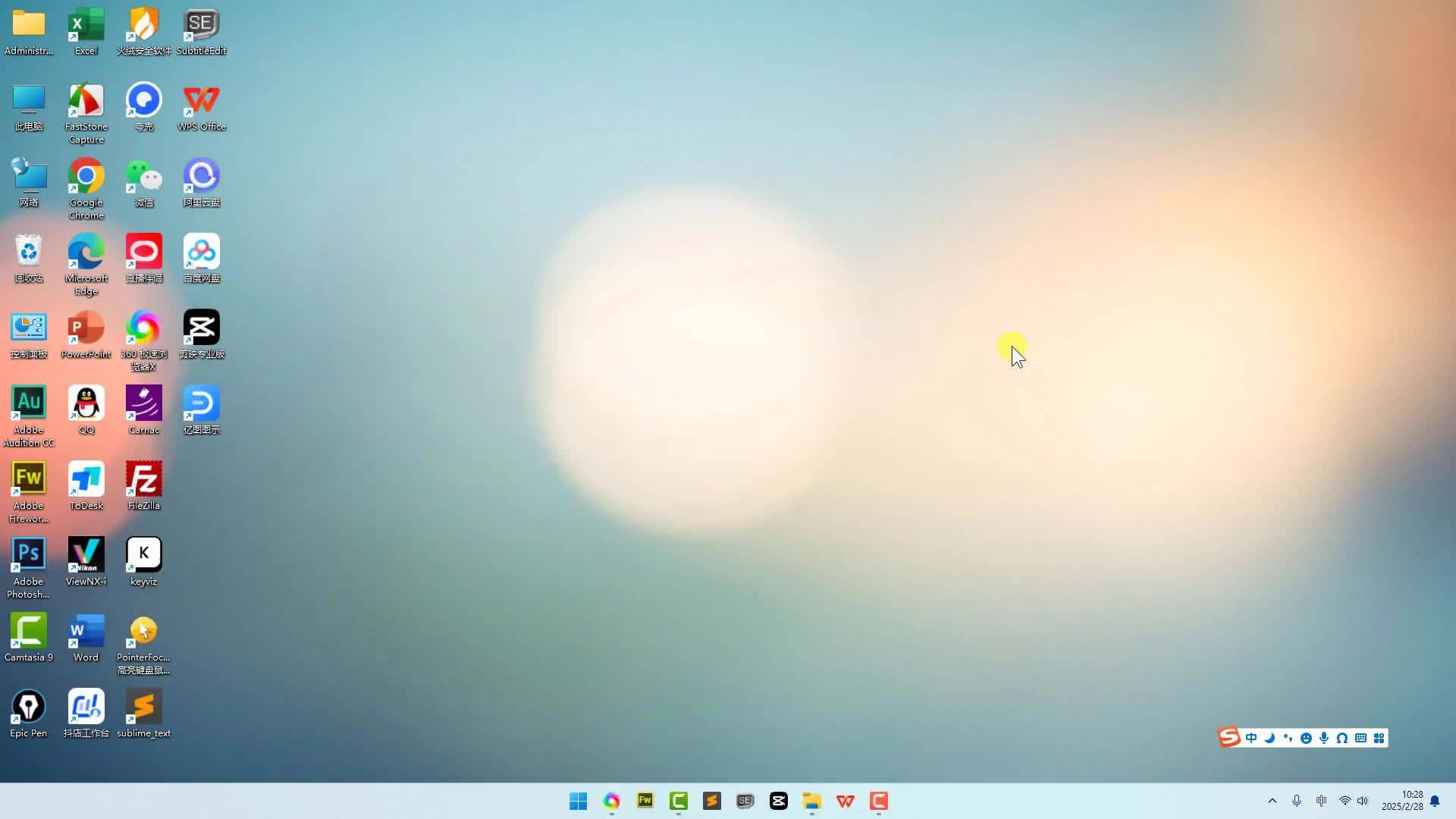
Task: Launch Camtasia 9 from the desktop
Action: pyautogui.click(x=28, y=629)
